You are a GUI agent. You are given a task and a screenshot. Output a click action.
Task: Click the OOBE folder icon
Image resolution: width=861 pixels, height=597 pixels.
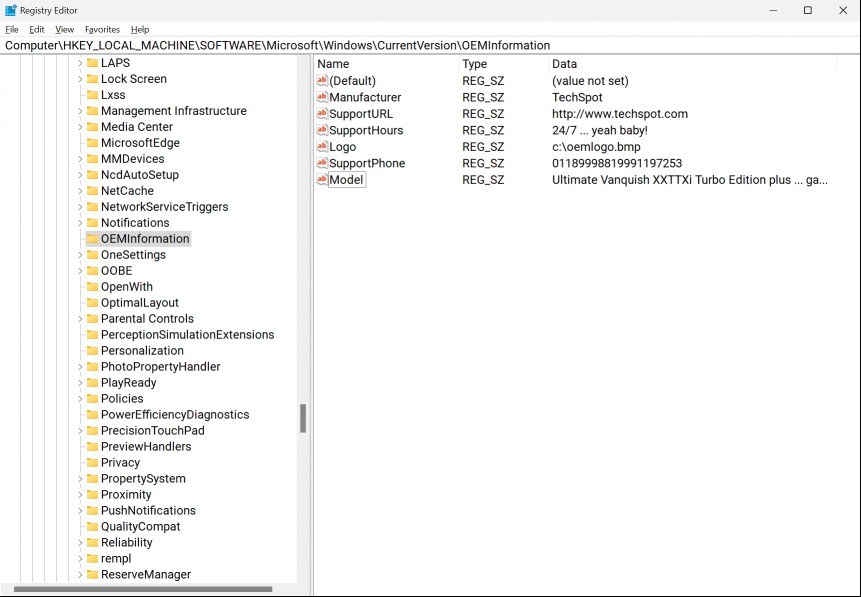coord(92,270)
